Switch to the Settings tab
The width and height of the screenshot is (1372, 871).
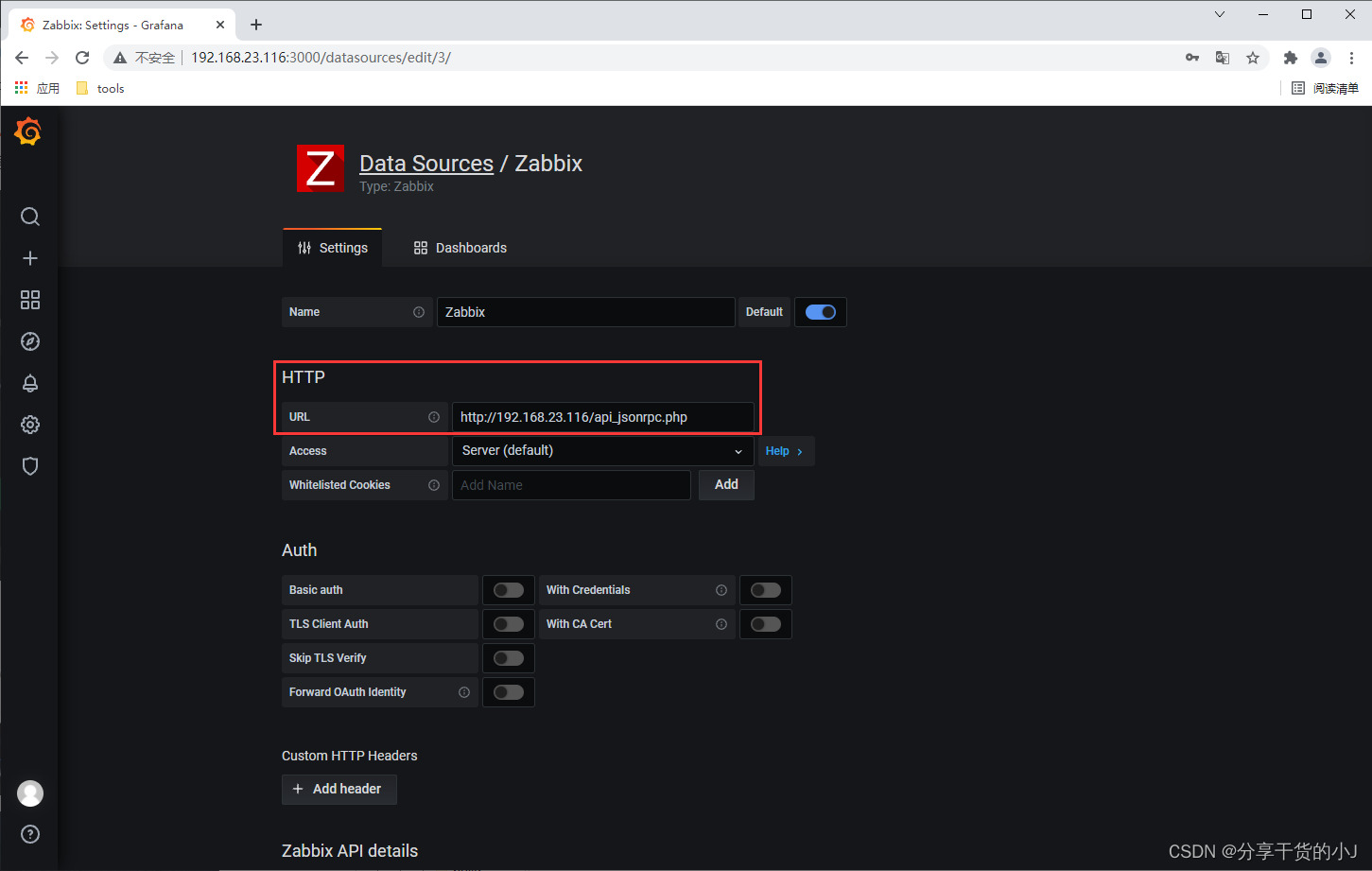[333, 248]
